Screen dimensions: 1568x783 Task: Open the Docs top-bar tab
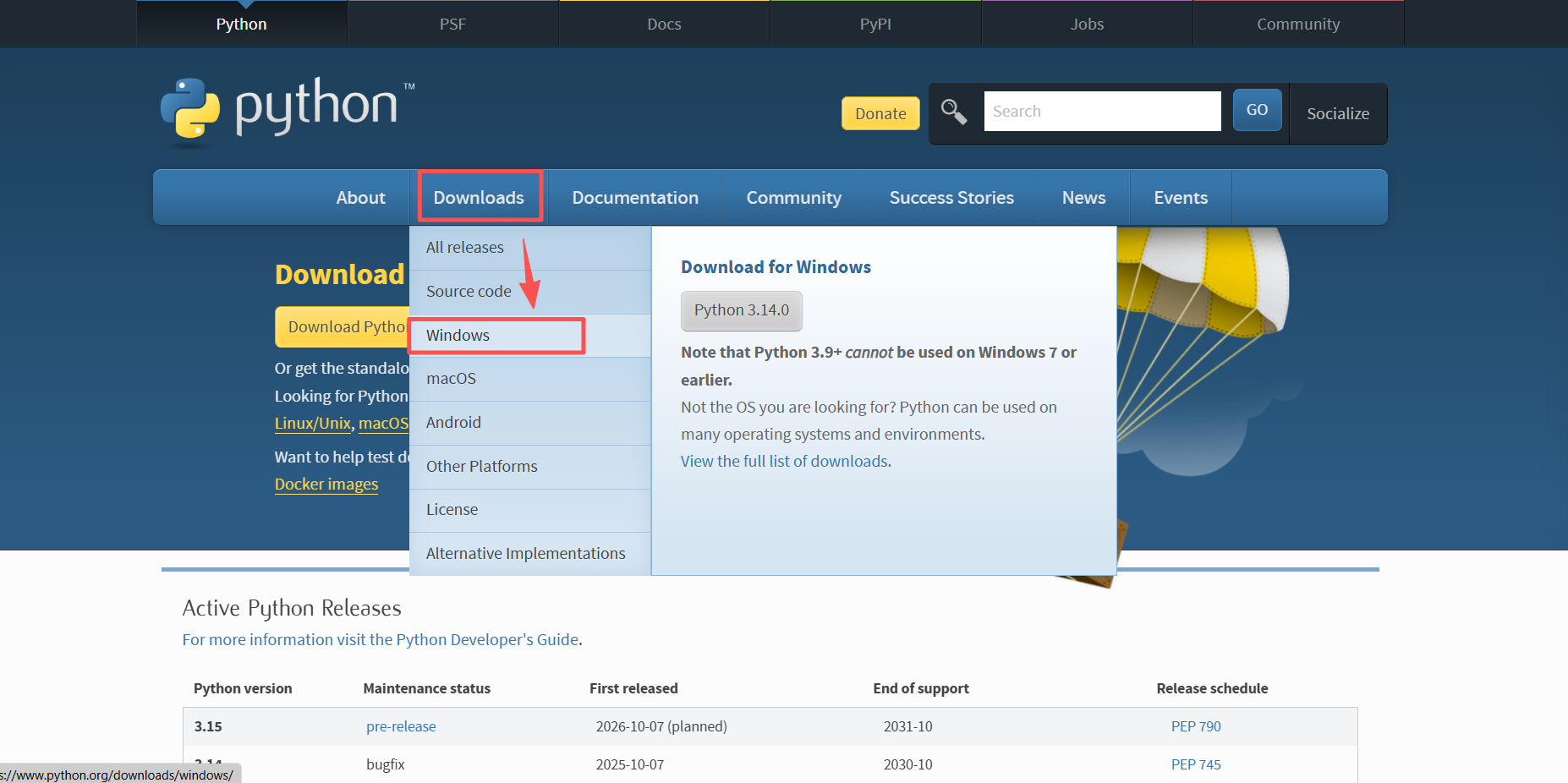(664, 24)
